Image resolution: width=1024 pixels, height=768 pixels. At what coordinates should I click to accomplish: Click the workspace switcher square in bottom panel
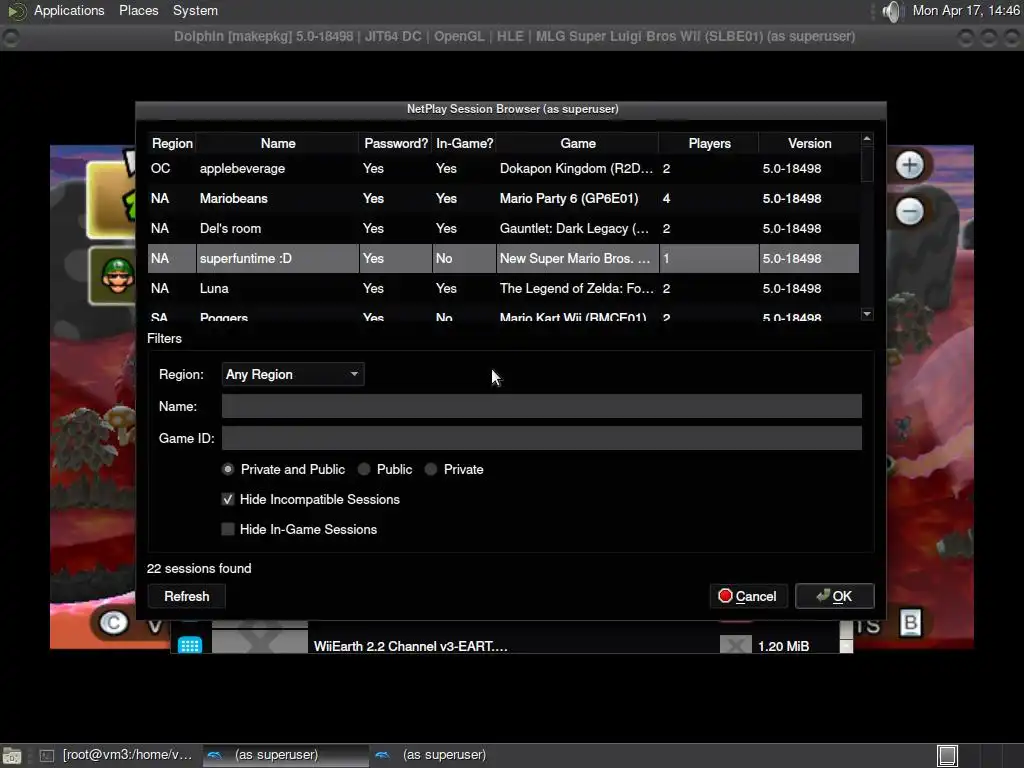point(947,756)
